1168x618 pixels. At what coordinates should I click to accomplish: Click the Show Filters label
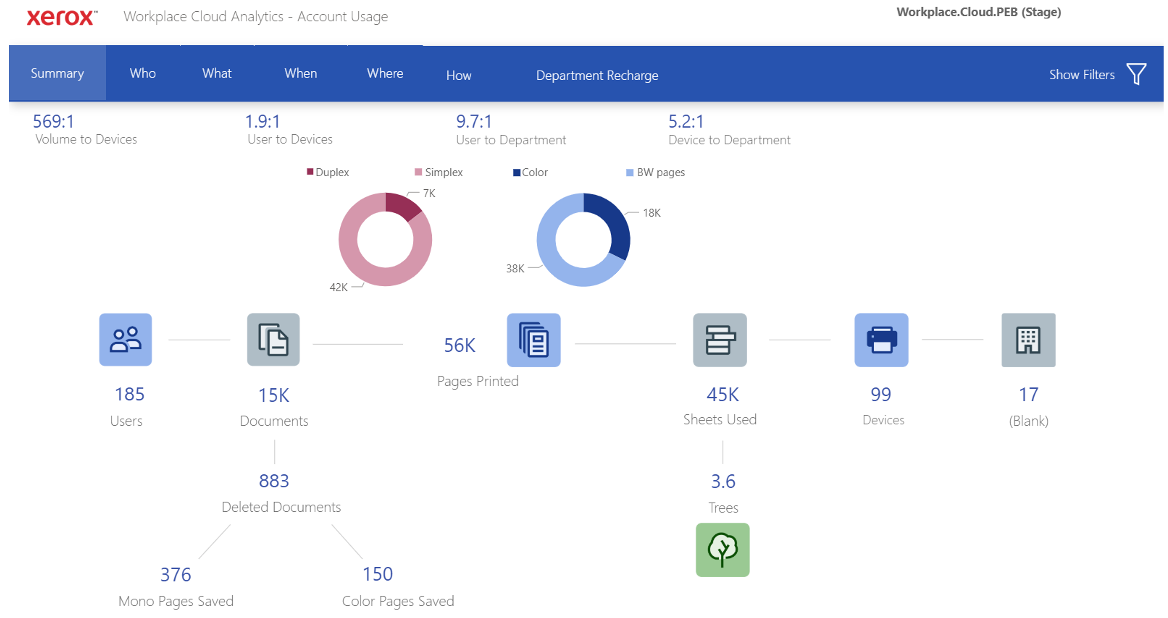point(1082,74)
